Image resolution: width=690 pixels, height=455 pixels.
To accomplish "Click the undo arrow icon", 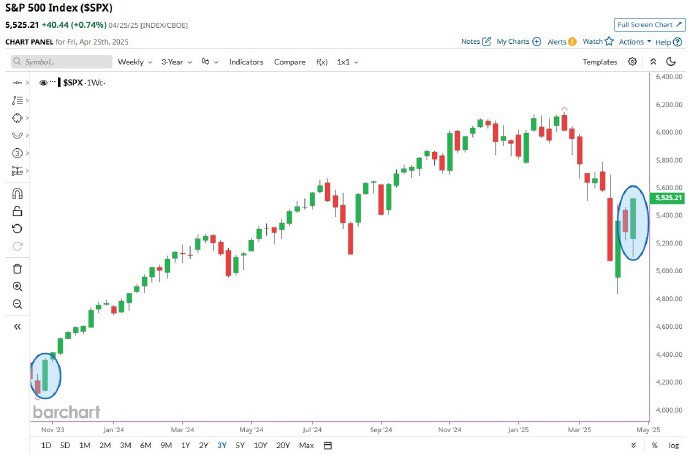I will click(x=17, y=228).
